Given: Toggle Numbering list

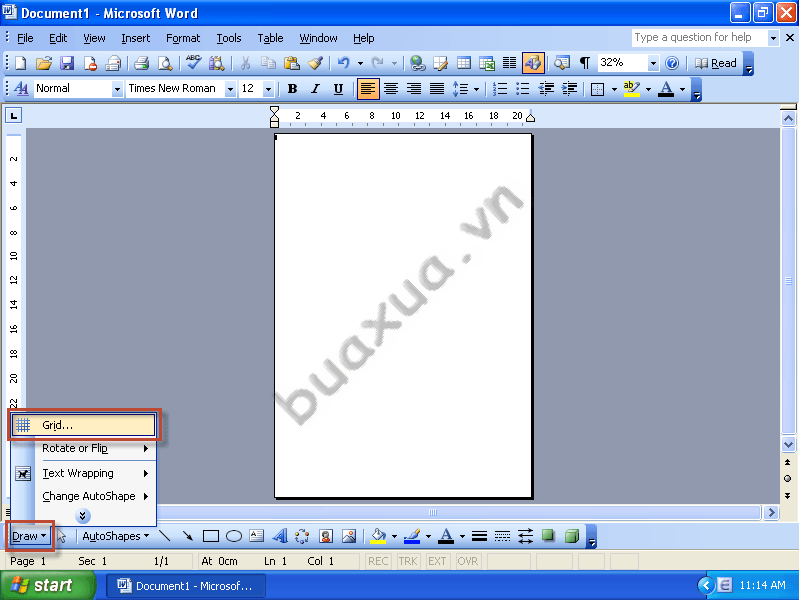Looking at the screenshot, I should click(x=500, y=89).
